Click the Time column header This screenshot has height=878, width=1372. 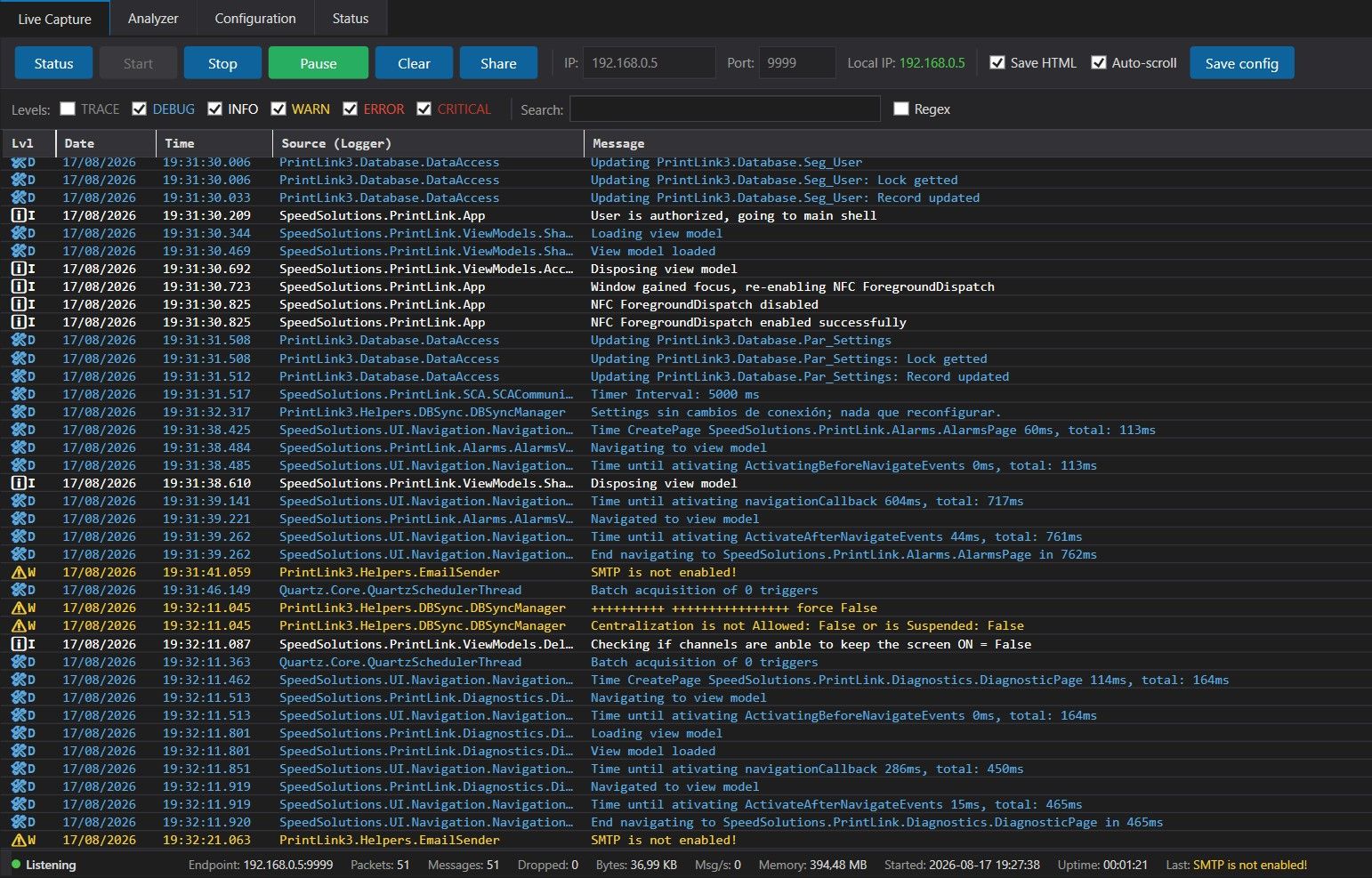coord(214,143)
